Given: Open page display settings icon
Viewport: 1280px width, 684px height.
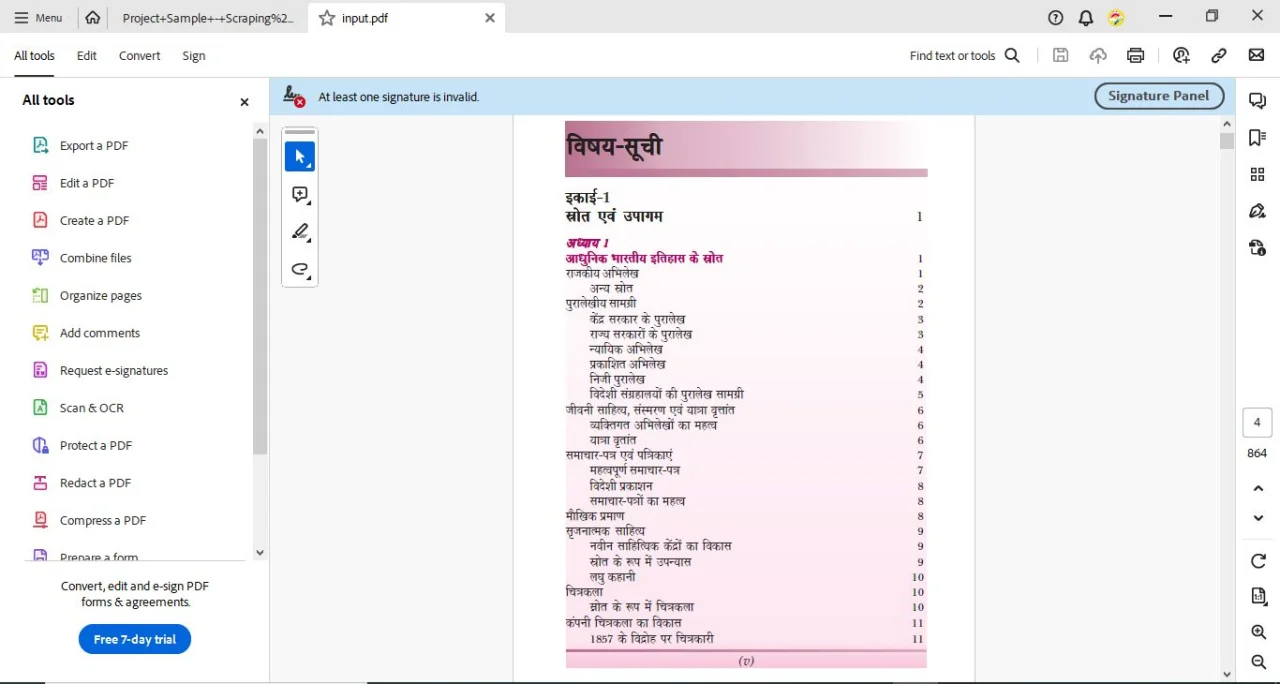Looking at the screenshot, I should coord(1258,596).
